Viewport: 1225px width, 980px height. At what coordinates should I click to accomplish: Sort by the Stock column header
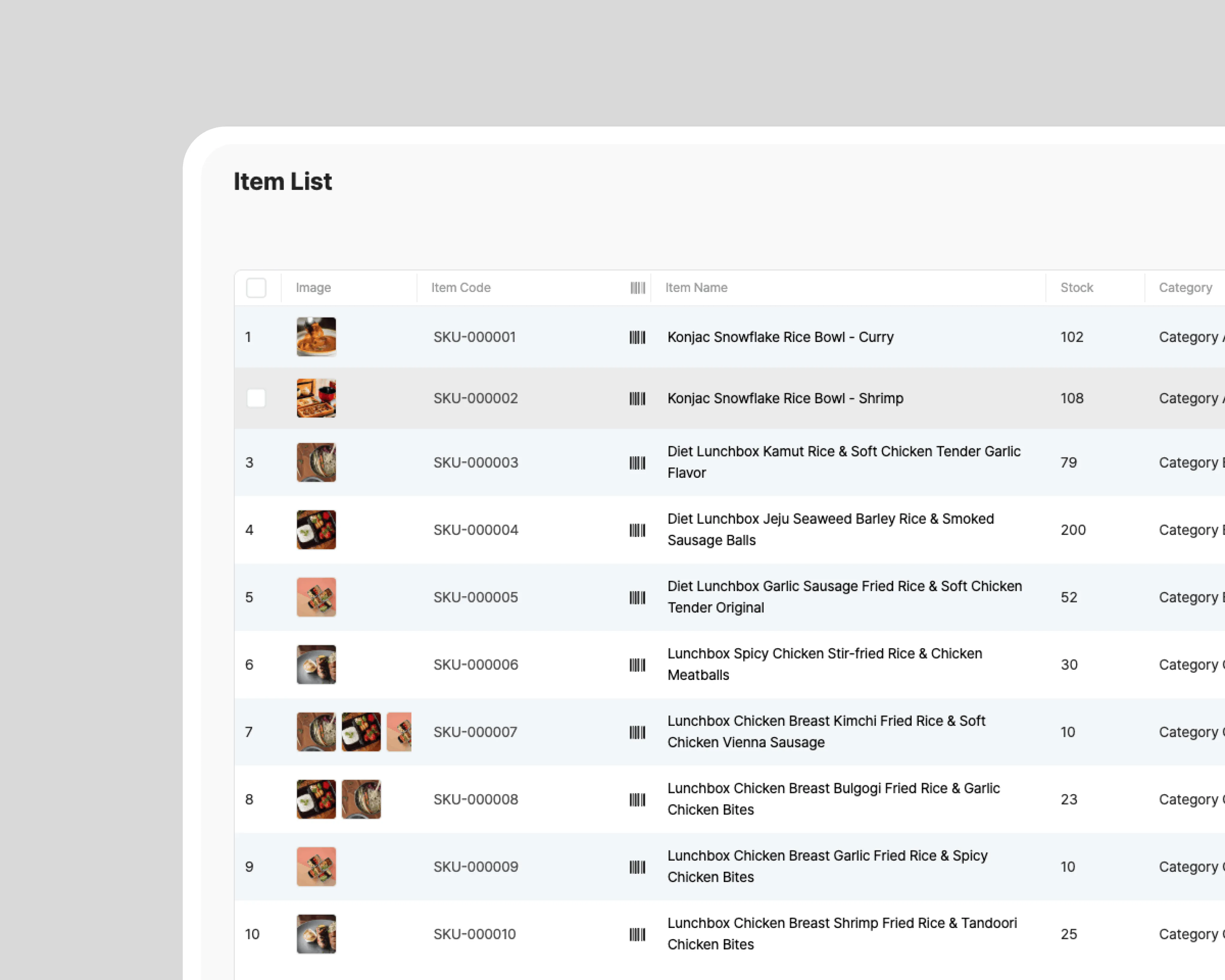coord(1077,288)
